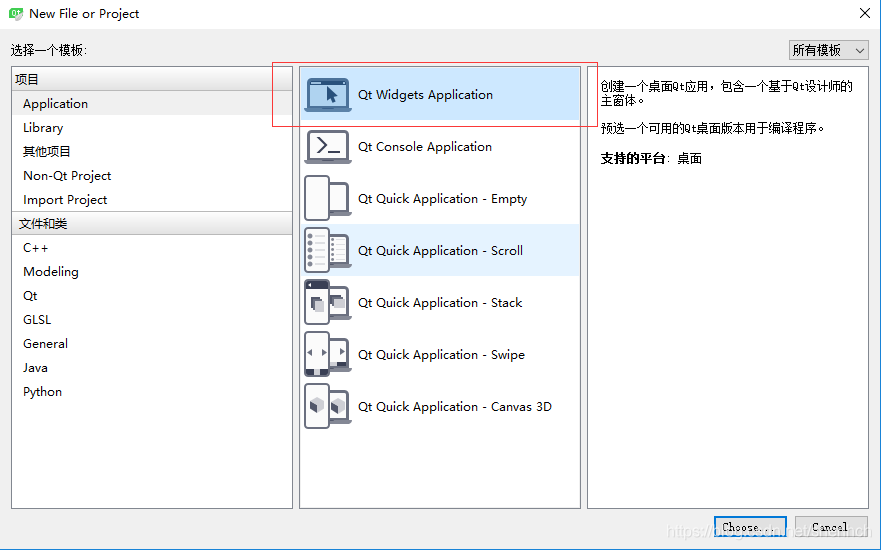The image size is (881, 550).
Task: Click the Qt Quick Application Empty icon
Action: [328, 198]
